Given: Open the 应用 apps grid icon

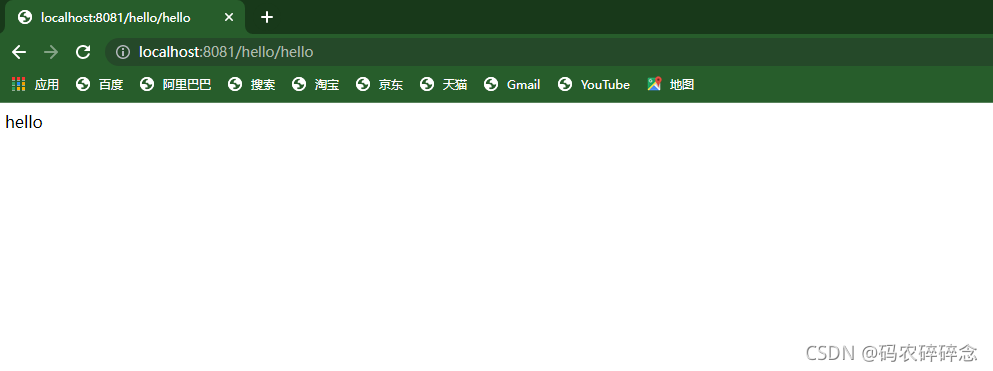Looking at the screenshot, I should click(x=18, y=84).
